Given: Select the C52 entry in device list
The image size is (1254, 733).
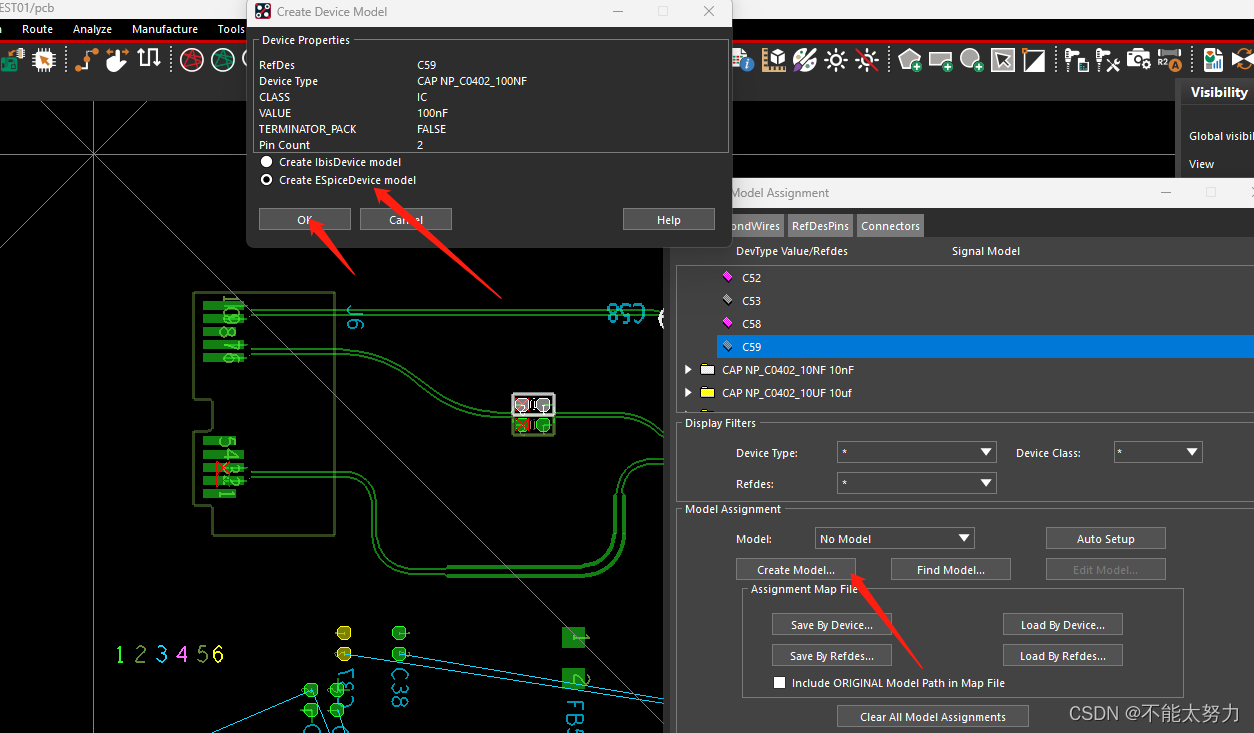Looking at the screenshot, I should [751, 278].
